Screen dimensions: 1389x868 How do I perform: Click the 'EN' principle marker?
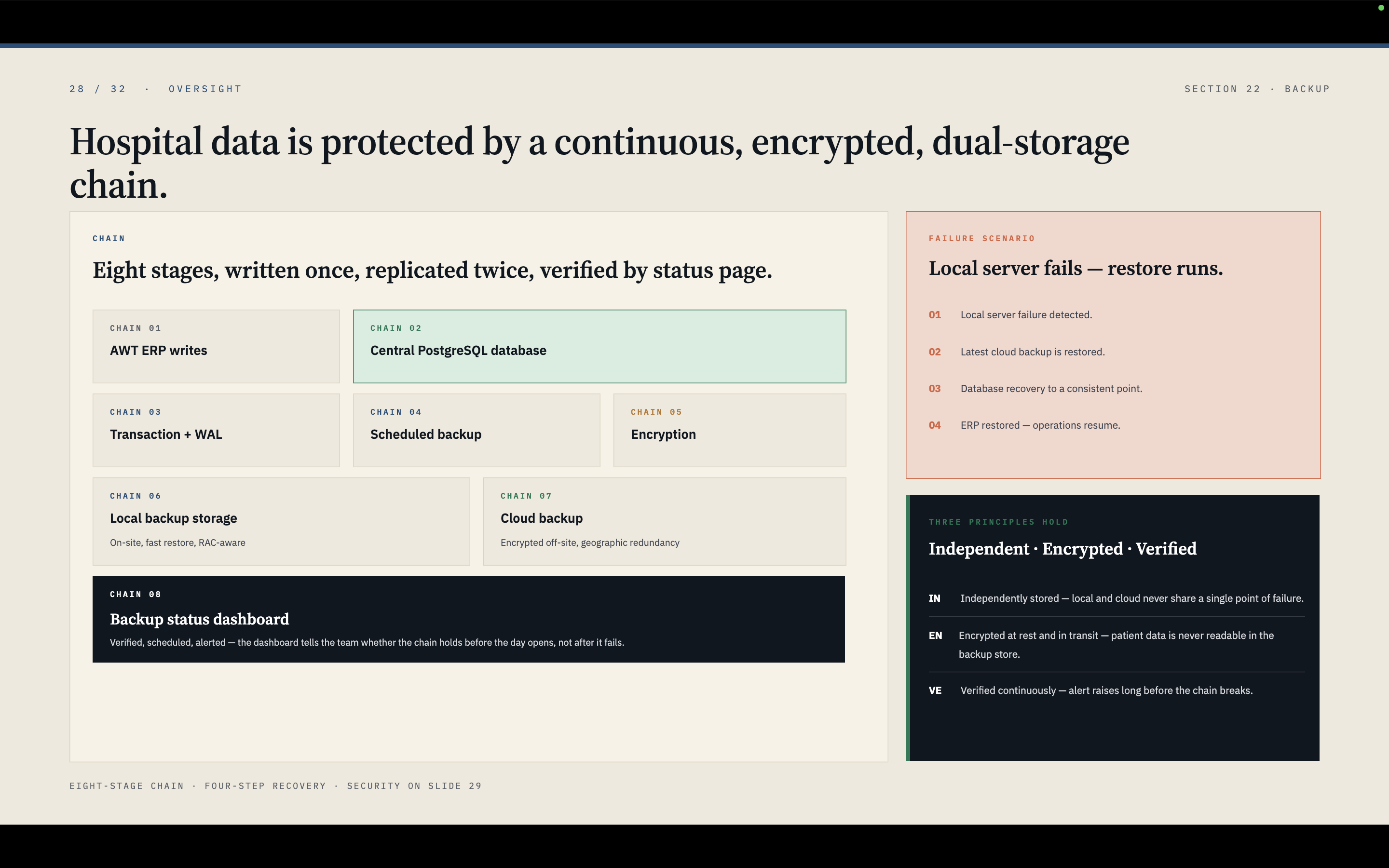pyautogui.click(x=935, y=636)
